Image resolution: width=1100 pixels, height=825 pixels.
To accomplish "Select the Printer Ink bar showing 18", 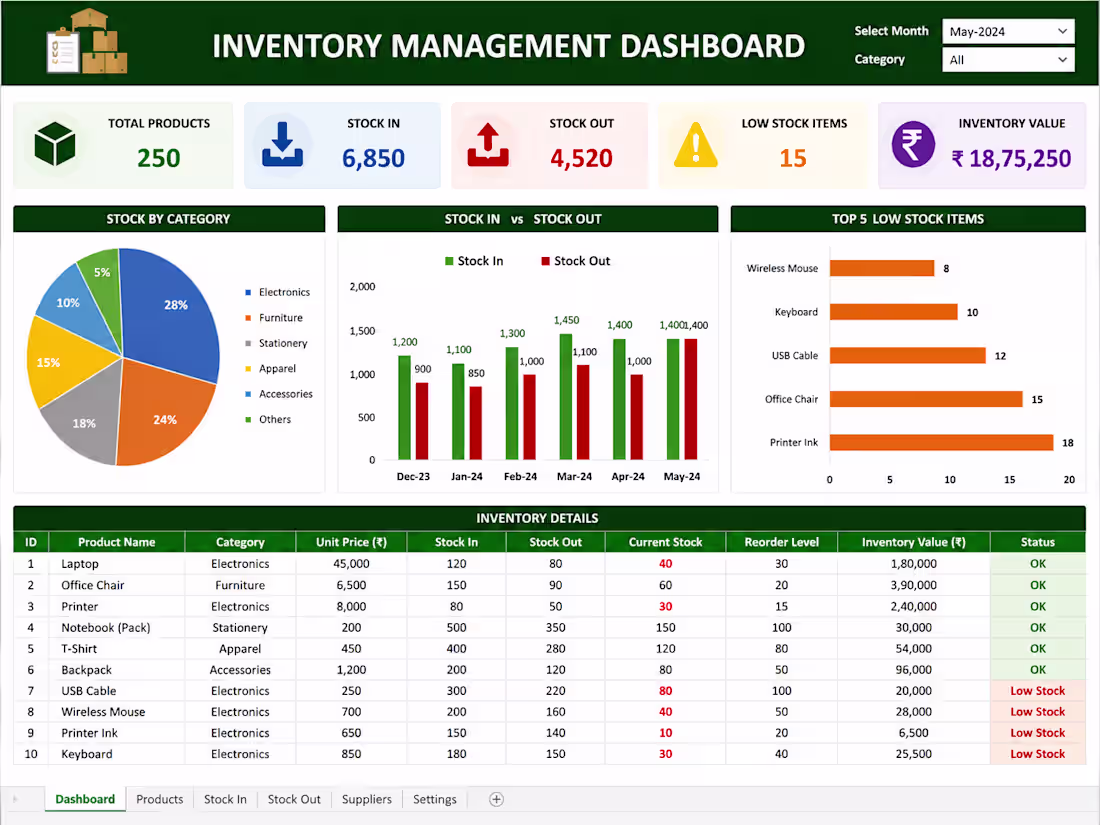I will [x=941, y=442].
